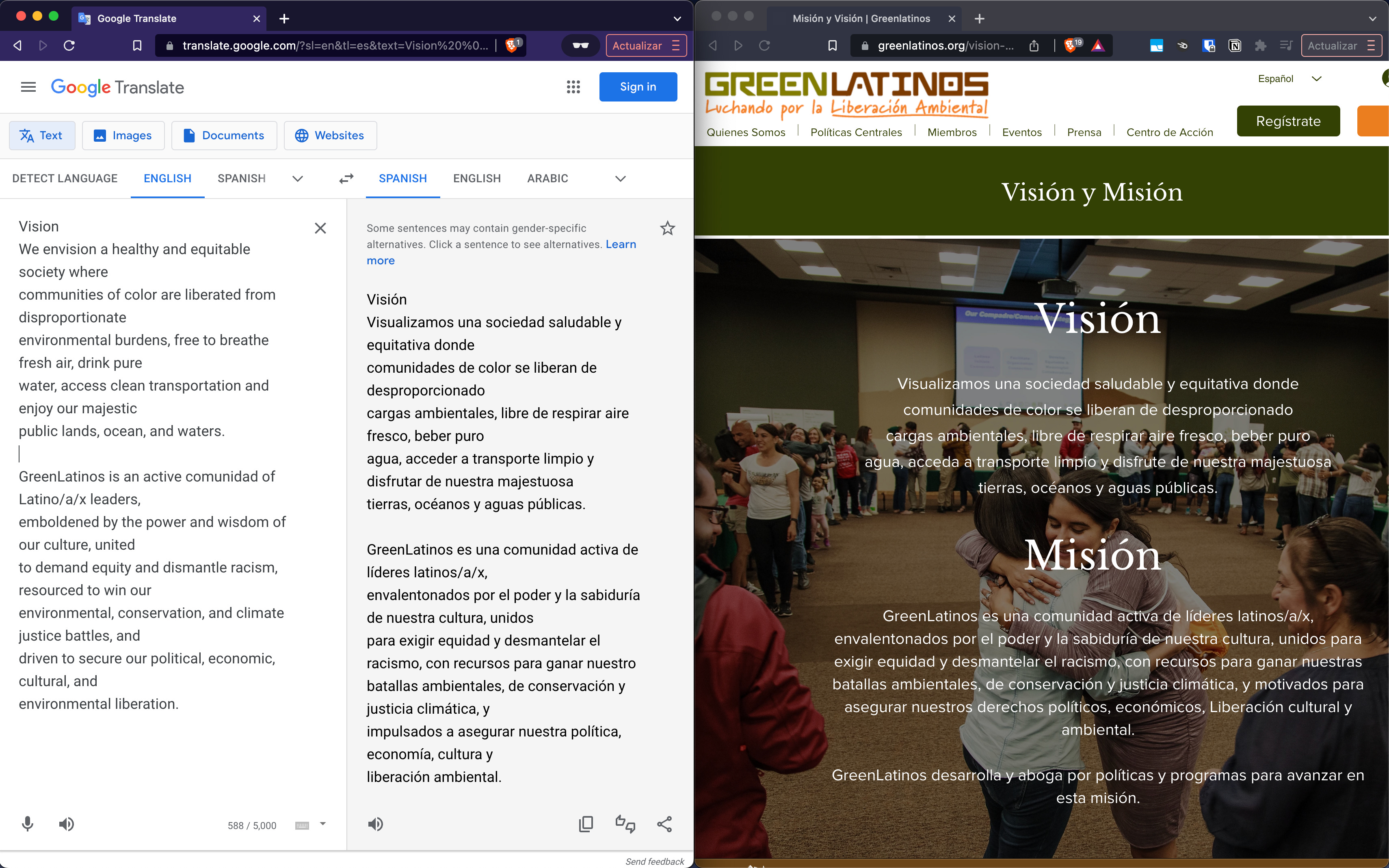1389x868 pixels.
Task: Share the Greenlatinos page URL
Action: [x=1034, y=45]
